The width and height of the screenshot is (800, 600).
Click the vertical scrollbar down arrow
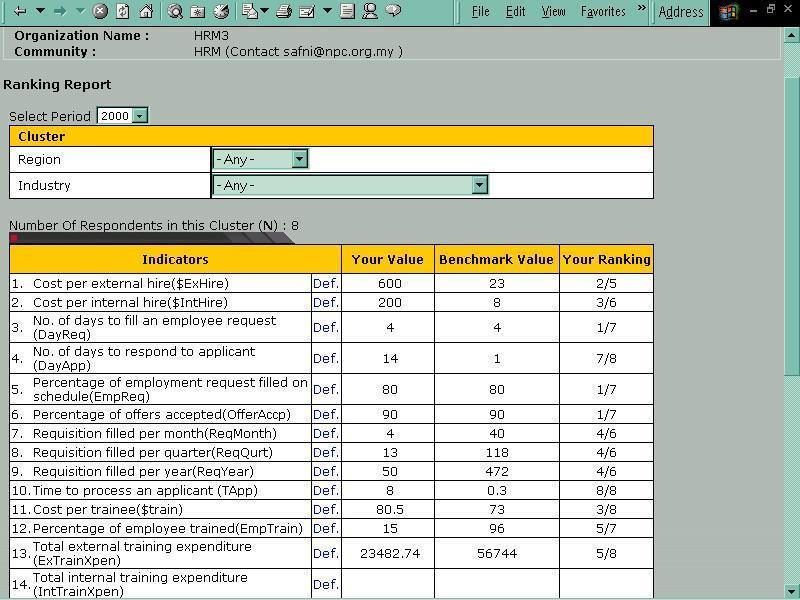click(x=792, y=591)
